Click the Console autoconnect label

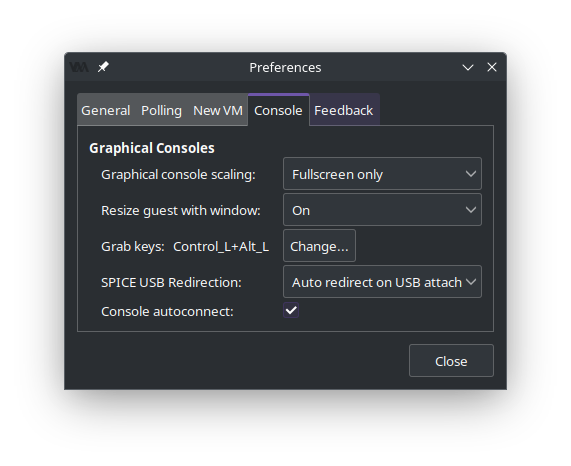167,312
